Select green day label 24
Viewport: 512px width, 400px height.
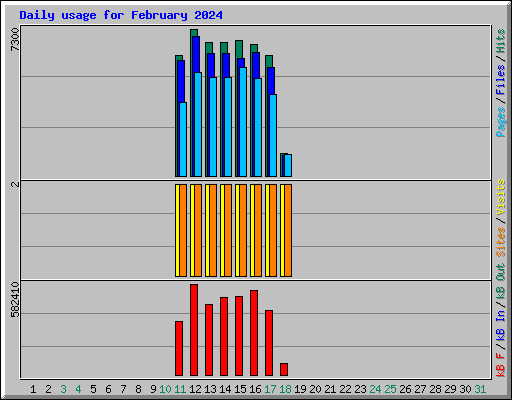(x=375, y=389)
